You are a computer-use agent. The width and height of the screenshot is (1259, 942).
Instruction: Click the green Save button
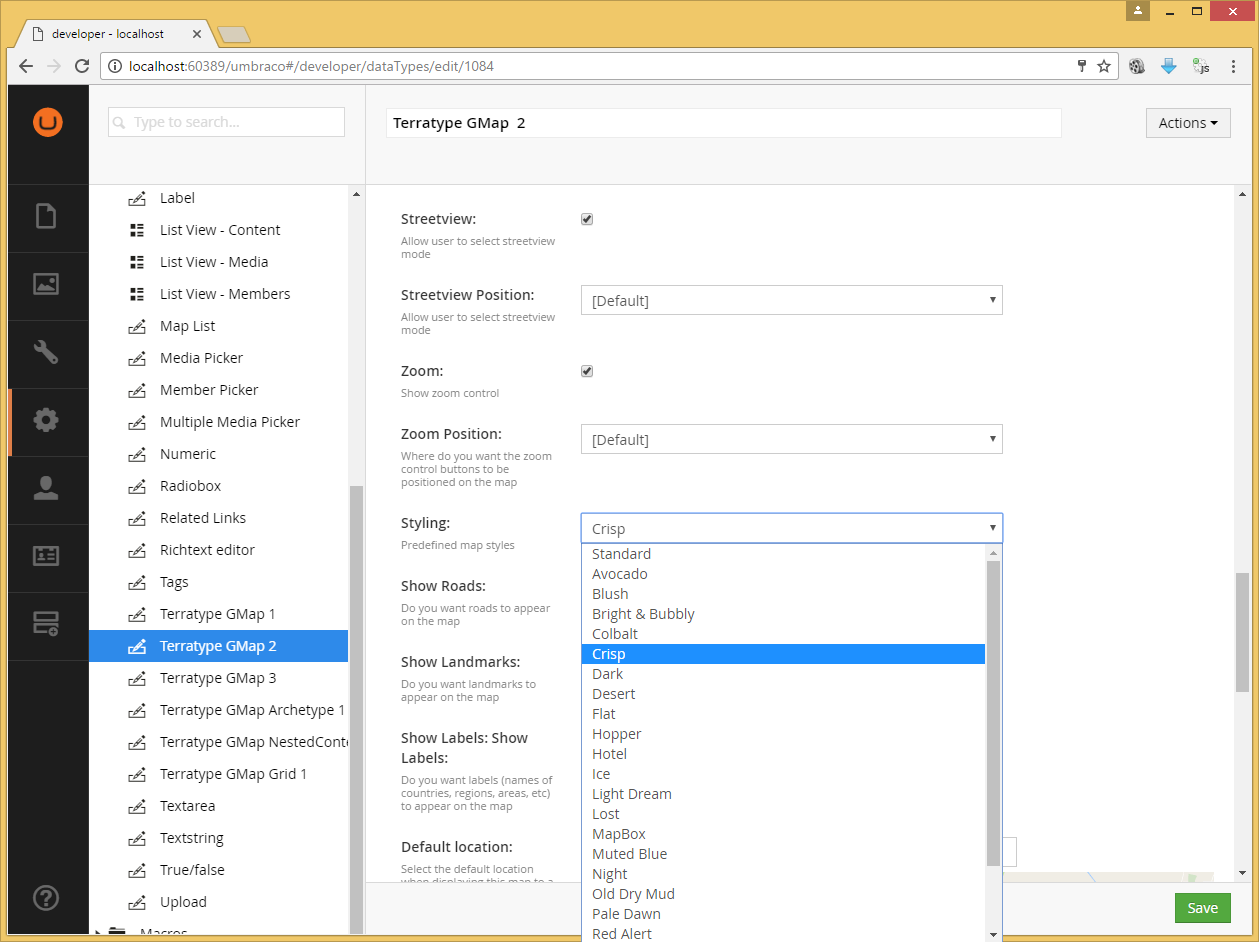pyautogui.click(x=1202, y=908)
